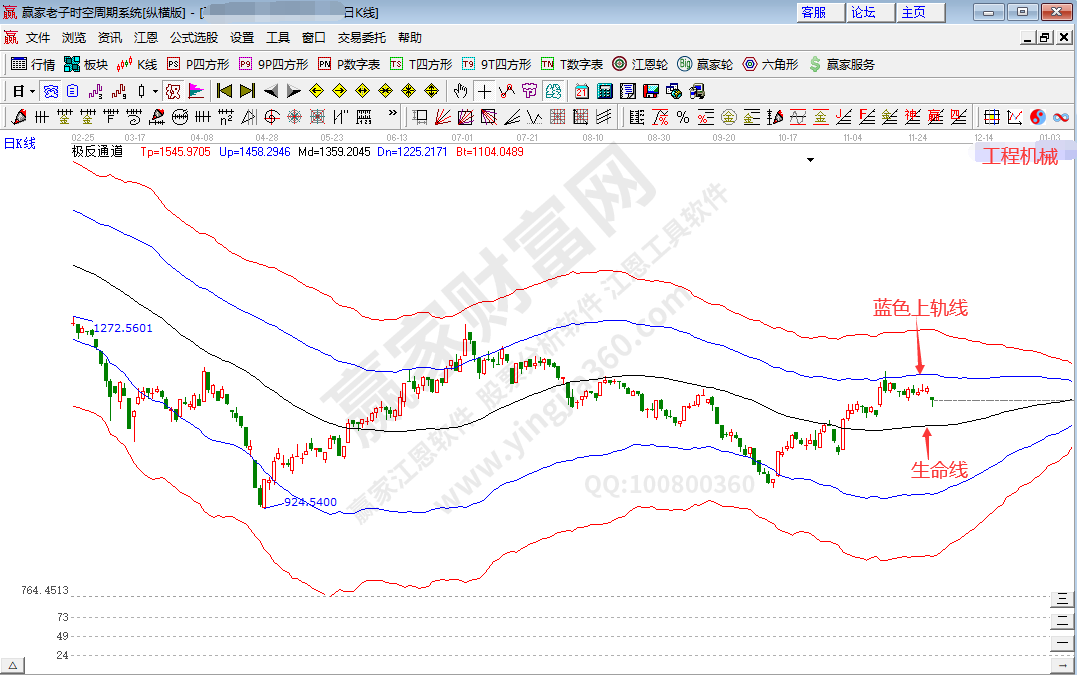Switch to the K线 chart view
This screenshot has width=1077, height=675.
(138, 64)
